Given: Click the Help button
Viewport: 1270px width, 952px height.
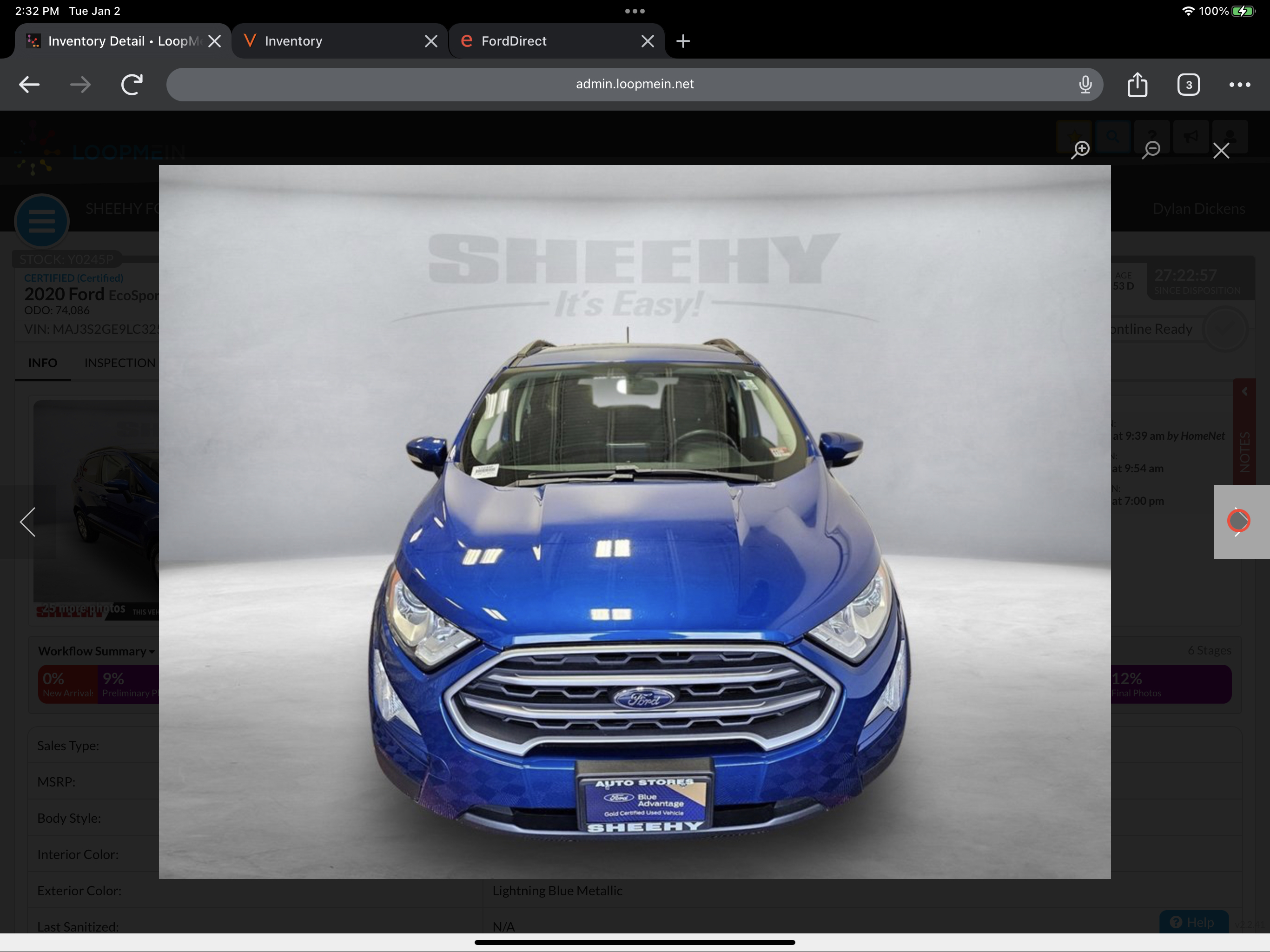Looking at the screenshot, I should (x=1194, y=922).
